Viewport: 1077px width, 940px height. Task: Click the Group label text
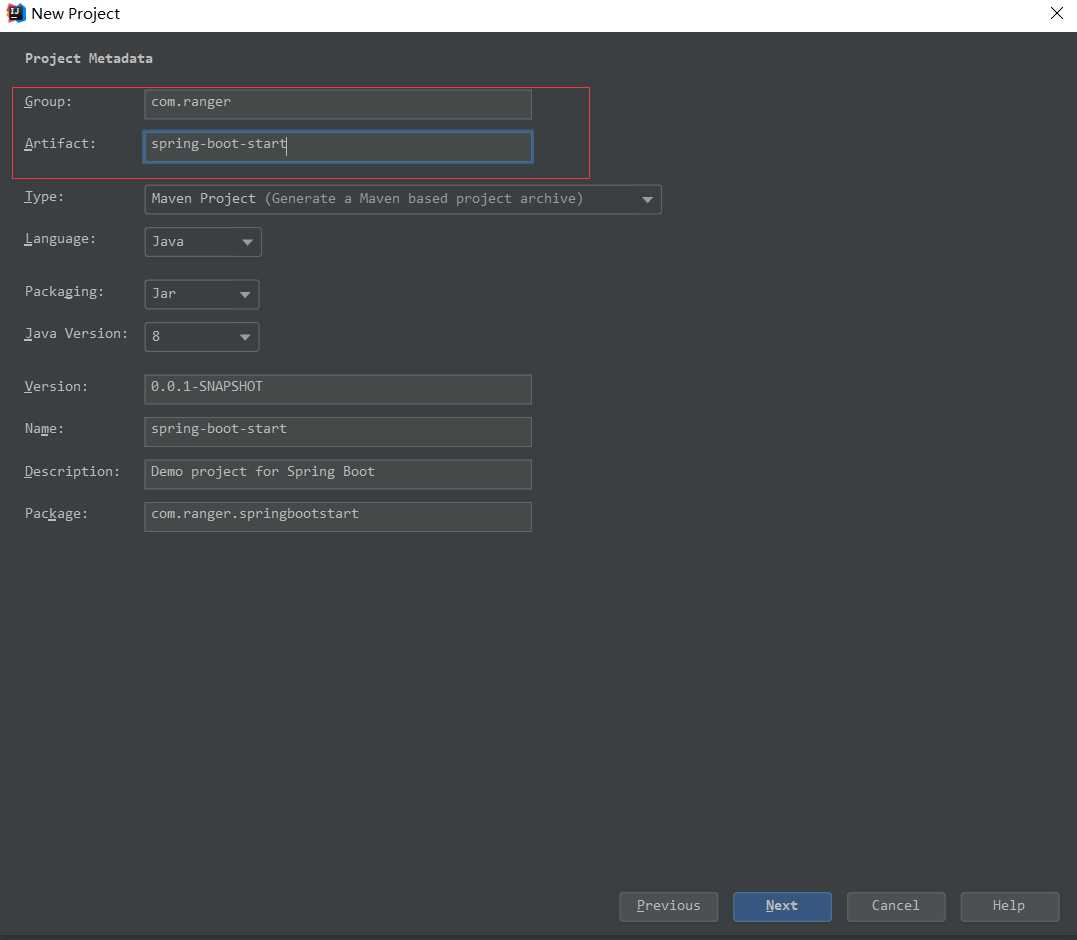coord(48,102)
